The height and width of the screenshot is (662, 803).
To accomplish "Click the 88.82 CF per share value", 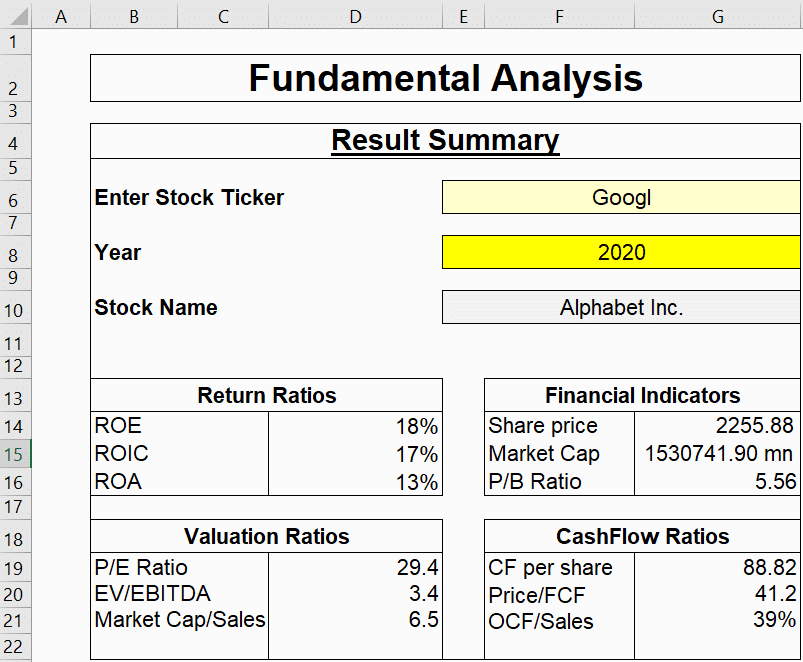I will [x=770, y=567].
